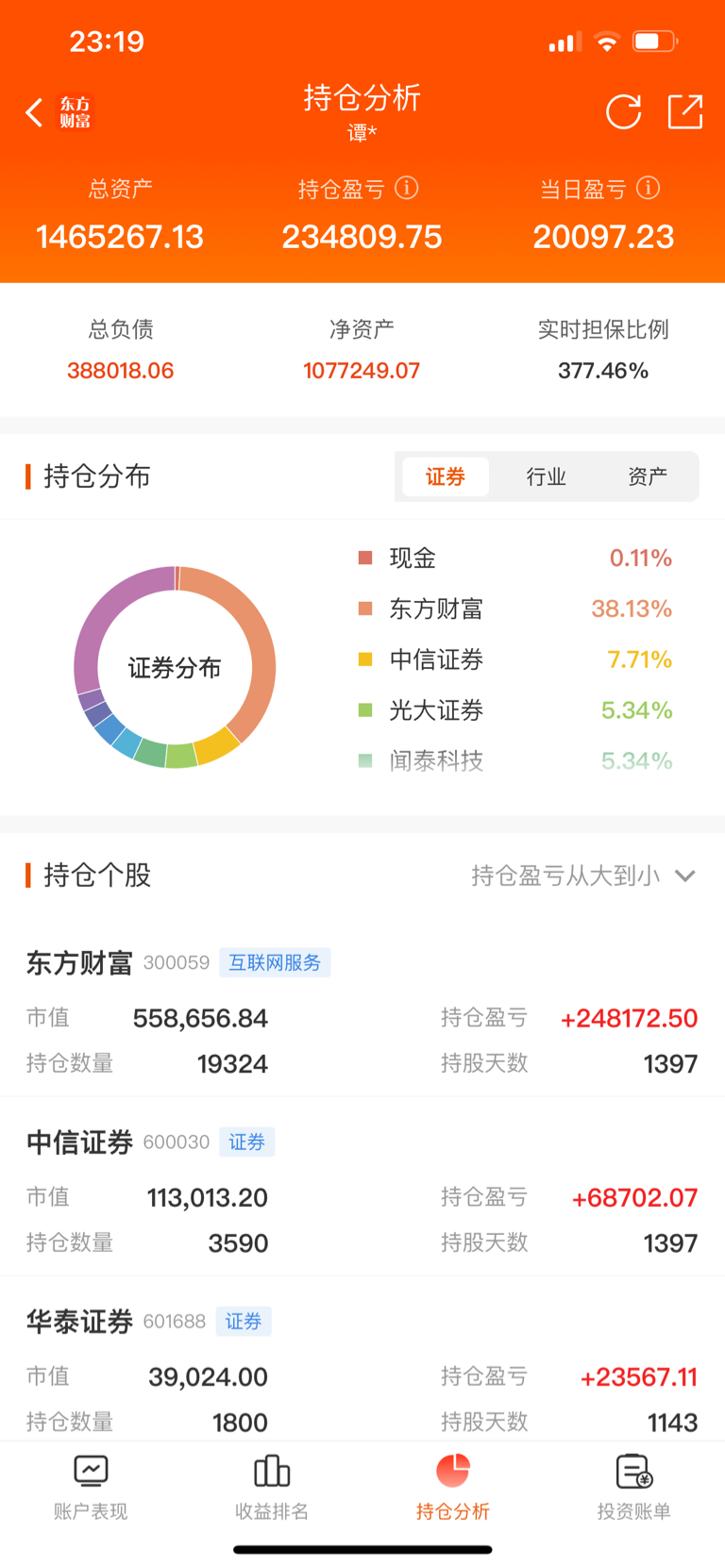Tap market value 558,656.84
The width and height of the screenshot is (725, 1568).
point(200,1018)
